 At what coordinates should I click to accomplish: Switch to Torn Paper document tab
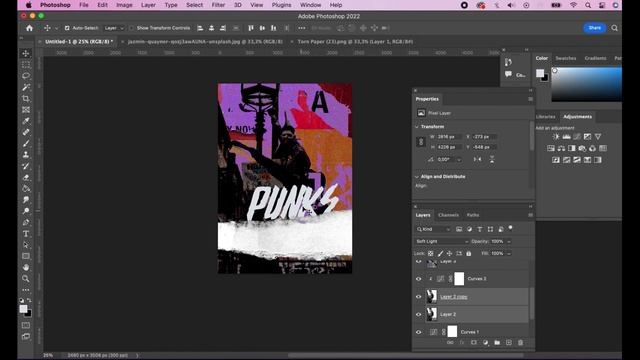click(x=355, y=42)
